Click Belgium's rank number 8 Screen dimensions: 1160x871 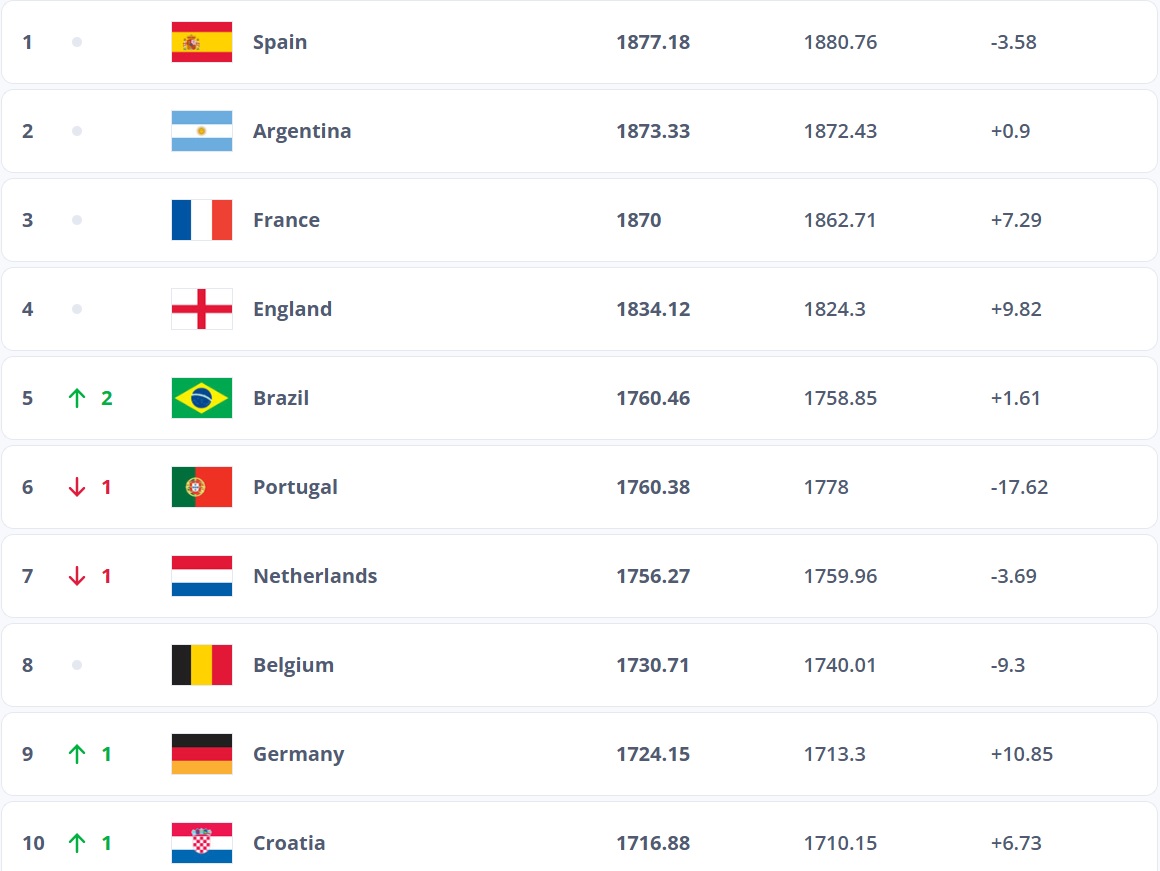coord(28,665)
